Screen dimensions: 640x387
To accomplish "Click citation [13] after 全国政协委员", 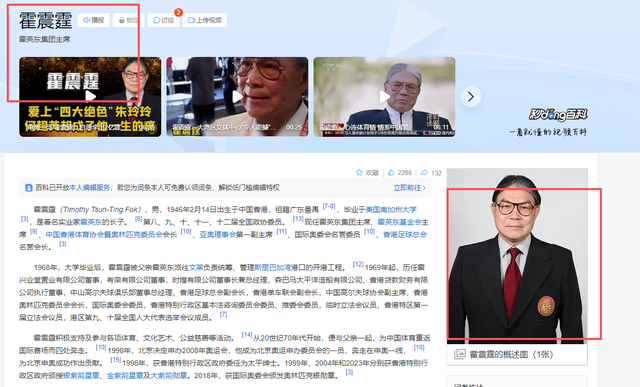I will tap(298, 219).
